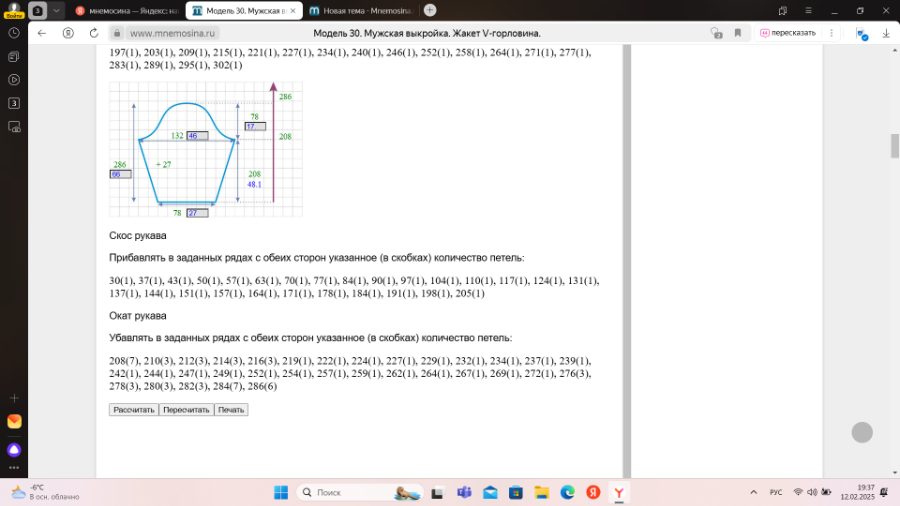Open Microsoft Edge from the taskbar
Viewport: 900px width, 506px height.
point(567,492)
